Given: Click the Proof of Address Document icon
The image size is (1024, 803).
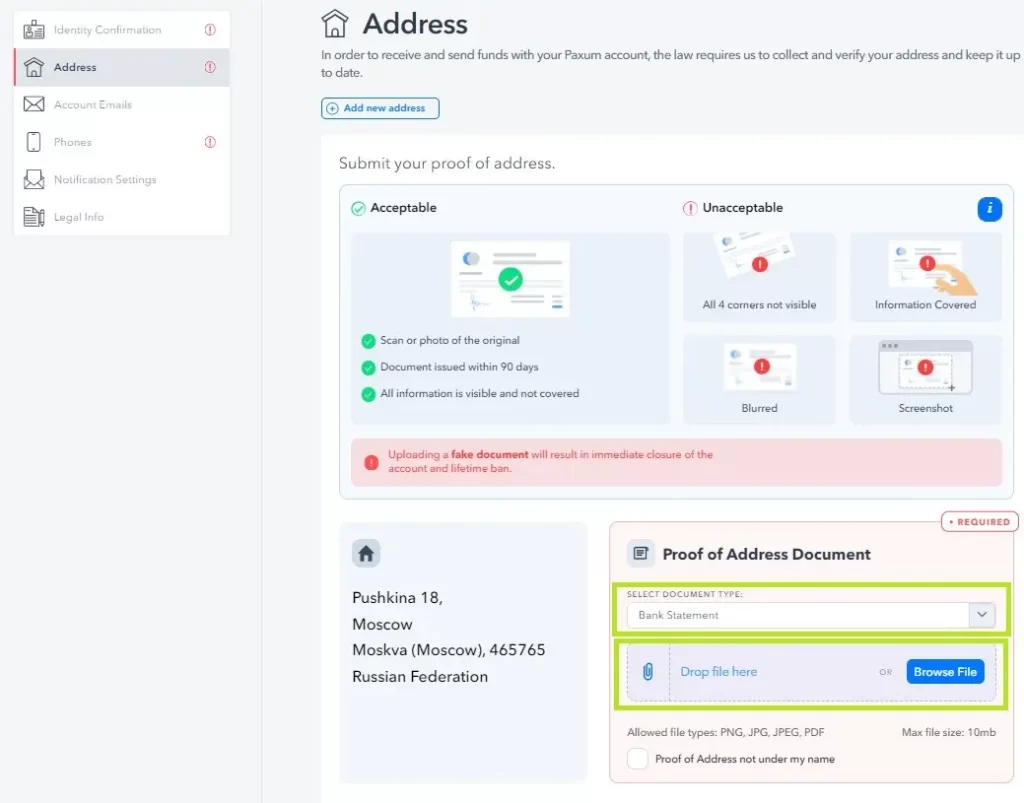Looking at the screenshot, I should point(641,554).
